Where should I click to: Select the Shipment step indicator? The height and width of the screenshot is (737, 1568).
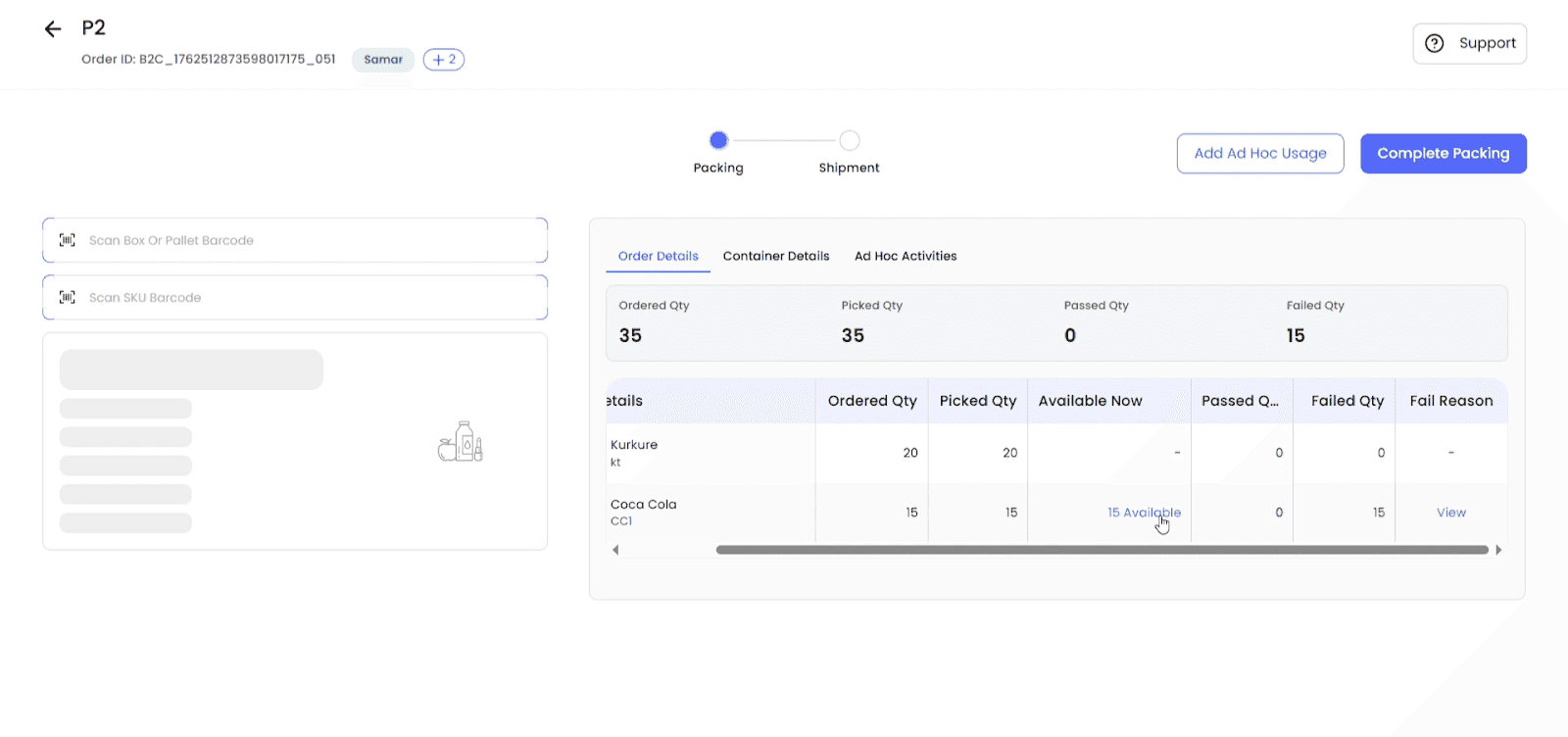850,140
